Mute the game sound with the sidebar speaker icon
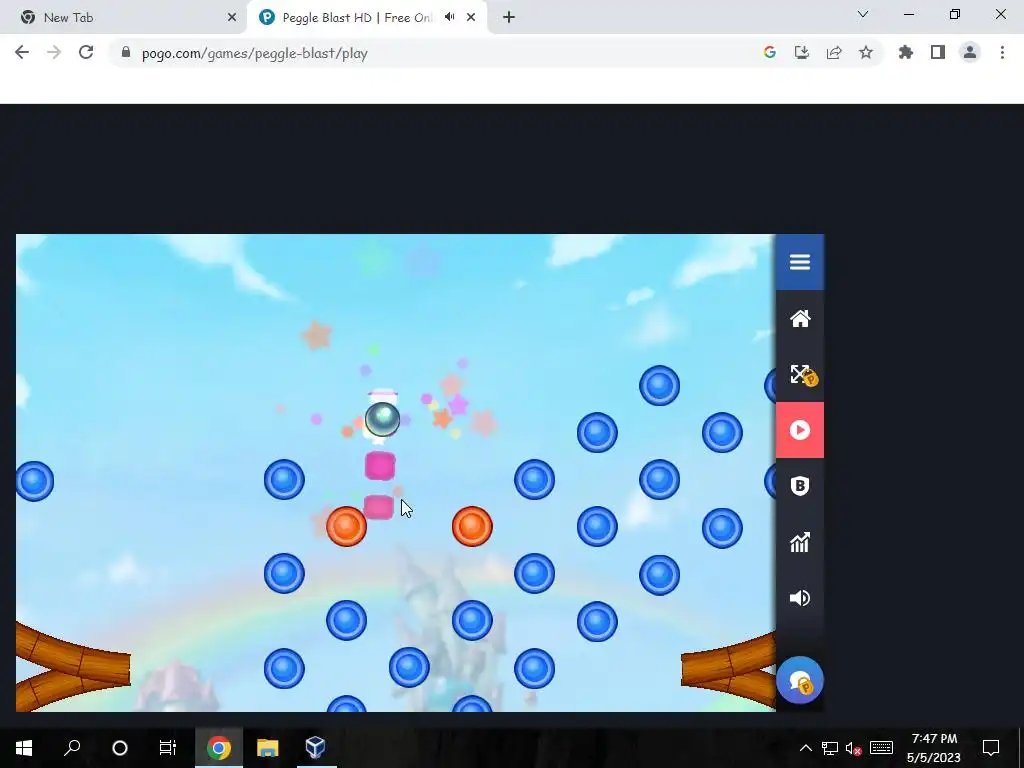This screenshot has height=768, width=1024. (799, 598)
